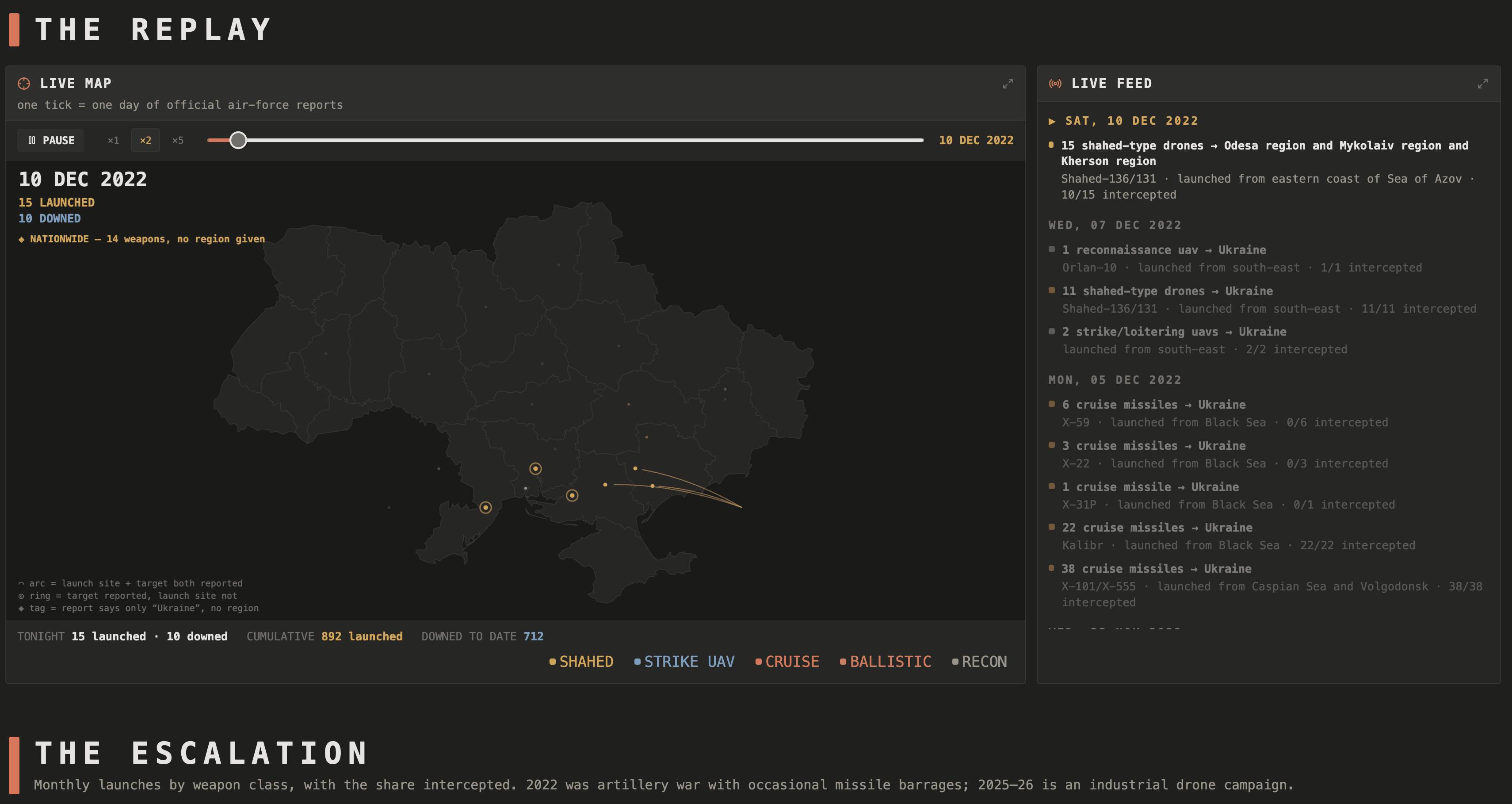Click the Live Feed broadcast icon
1512x804 pixels.
pyautogui.click(x=1055, y=84)
